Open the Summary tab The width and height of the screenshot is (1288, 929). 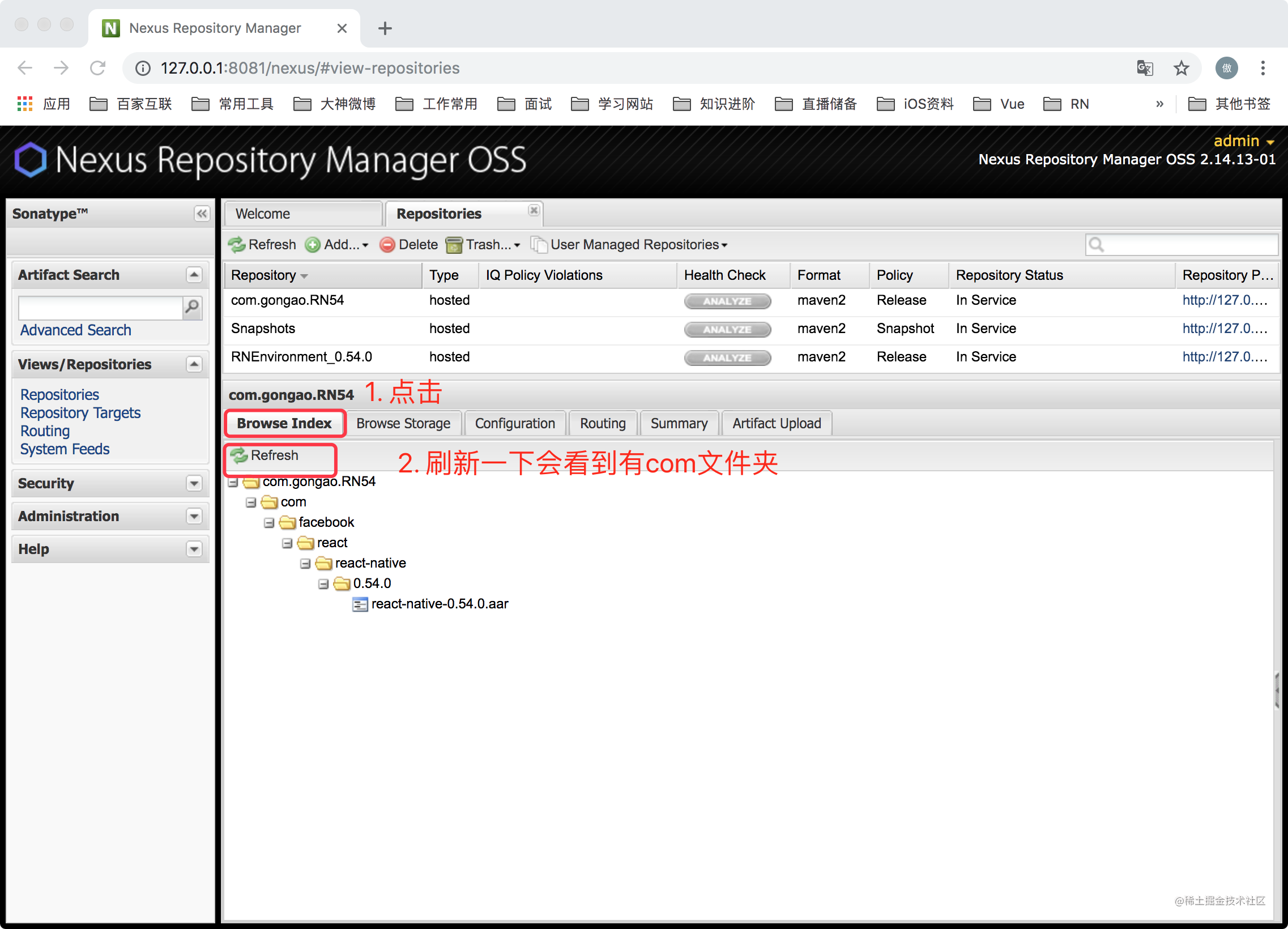coord(679,424)
